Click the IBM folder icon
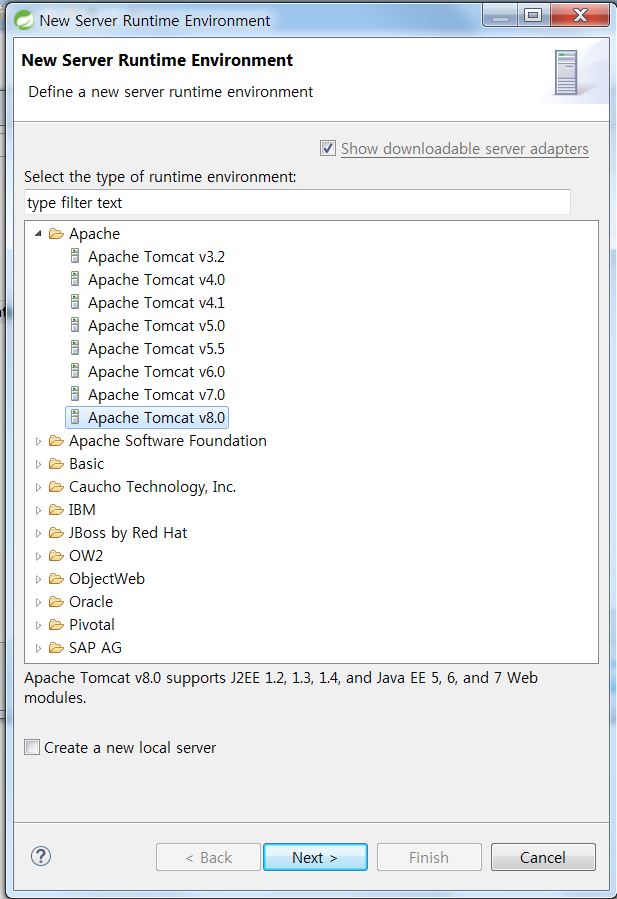617x899 pixels. click(56, 510)
